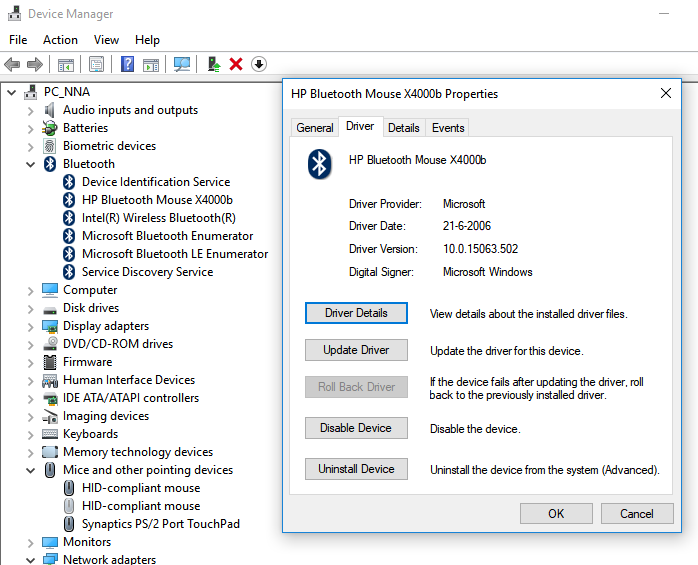
Task: Select Microsoft Bluetooth LE Enumerator
Action: [175, 254]
